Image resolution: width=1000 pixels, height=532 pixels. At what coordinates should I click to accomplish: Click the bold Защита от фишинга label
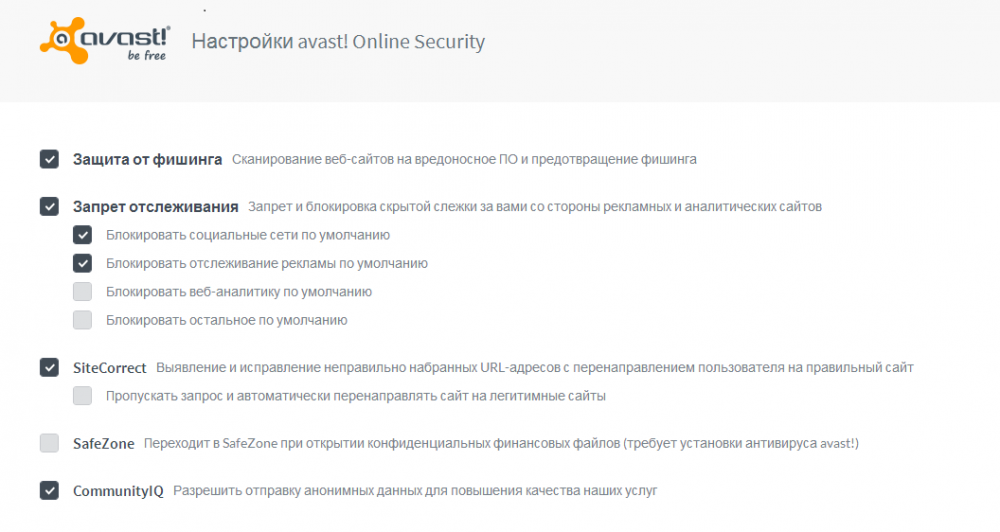coord(147,159)
